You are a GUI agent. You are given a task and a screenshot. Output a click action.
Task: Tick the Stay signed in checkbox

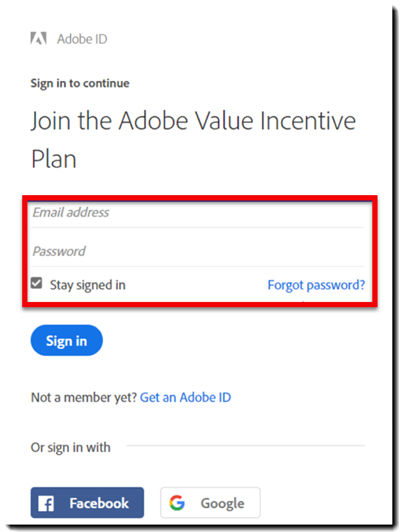(x=36, y=283)
